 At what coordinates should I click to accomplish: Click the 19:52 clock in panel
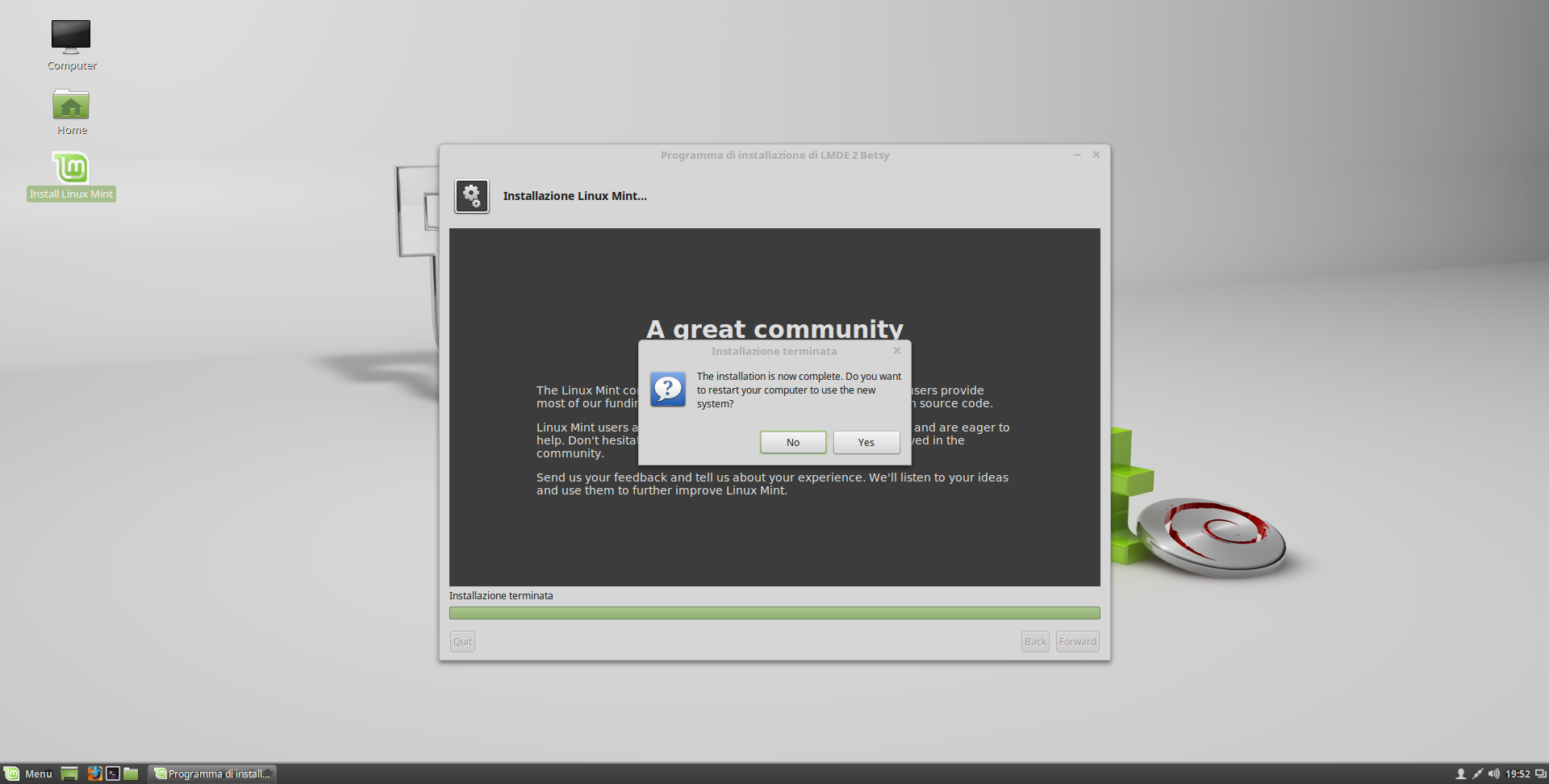pyautogui.click(x=1518, y=774)
